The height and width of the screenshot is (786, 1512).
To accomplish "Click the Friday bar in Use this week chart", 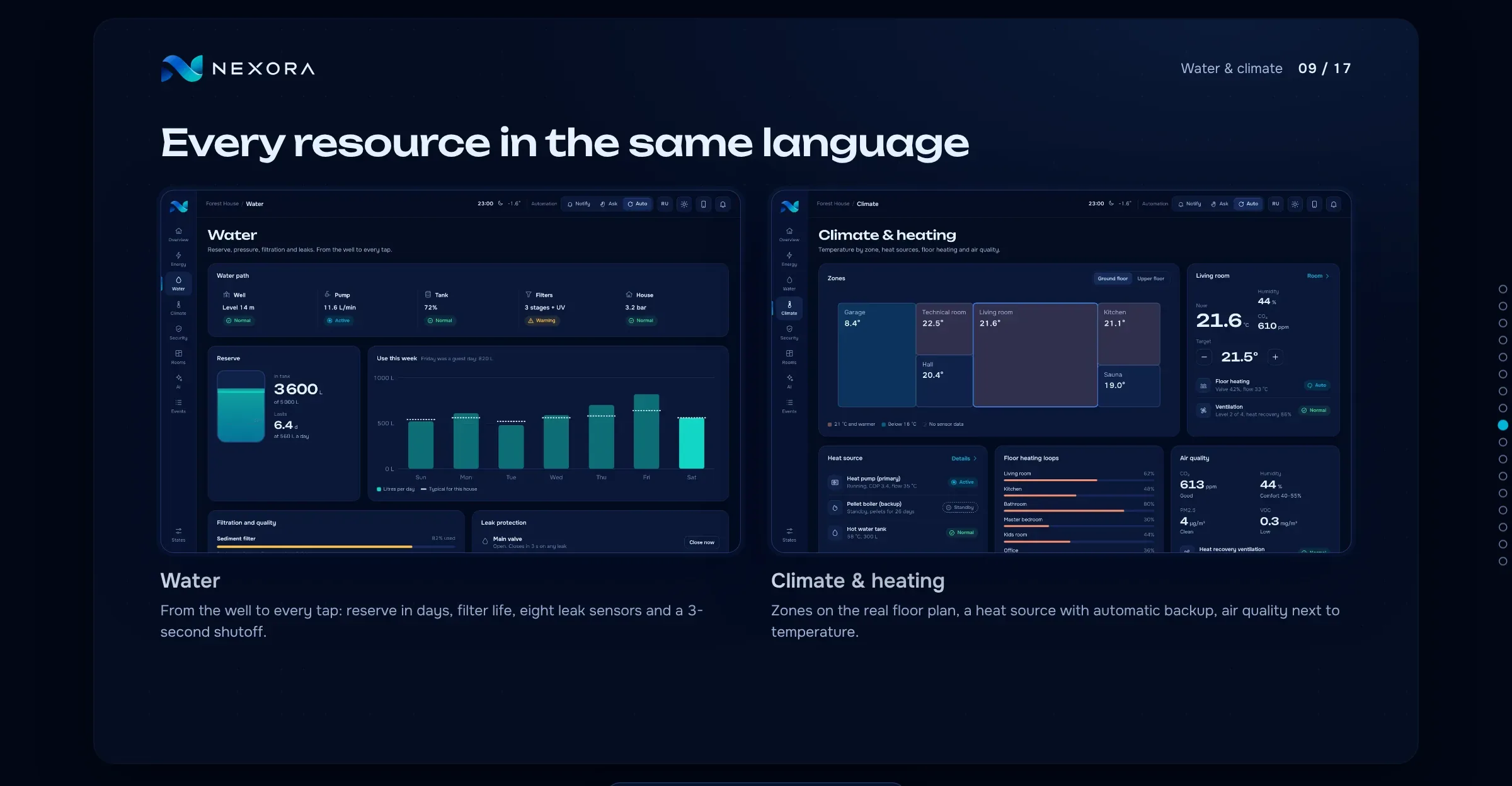I will point(646,431).
